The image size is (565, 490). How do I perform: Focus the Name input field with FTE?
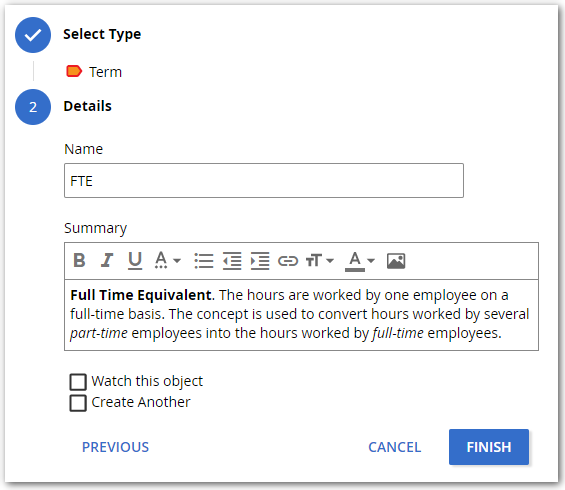(x=264, y=181)
